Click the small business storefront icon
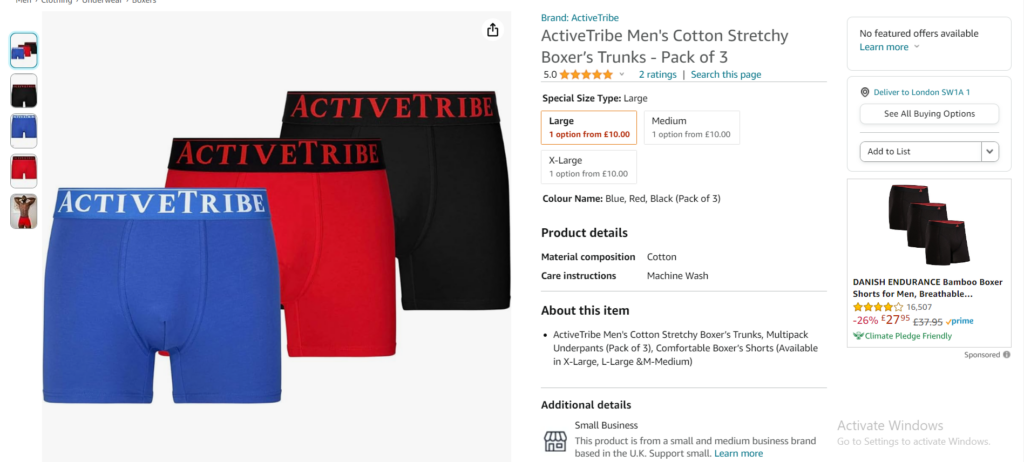The width and height of the screenshot is (1024, 462). [555, 441]
